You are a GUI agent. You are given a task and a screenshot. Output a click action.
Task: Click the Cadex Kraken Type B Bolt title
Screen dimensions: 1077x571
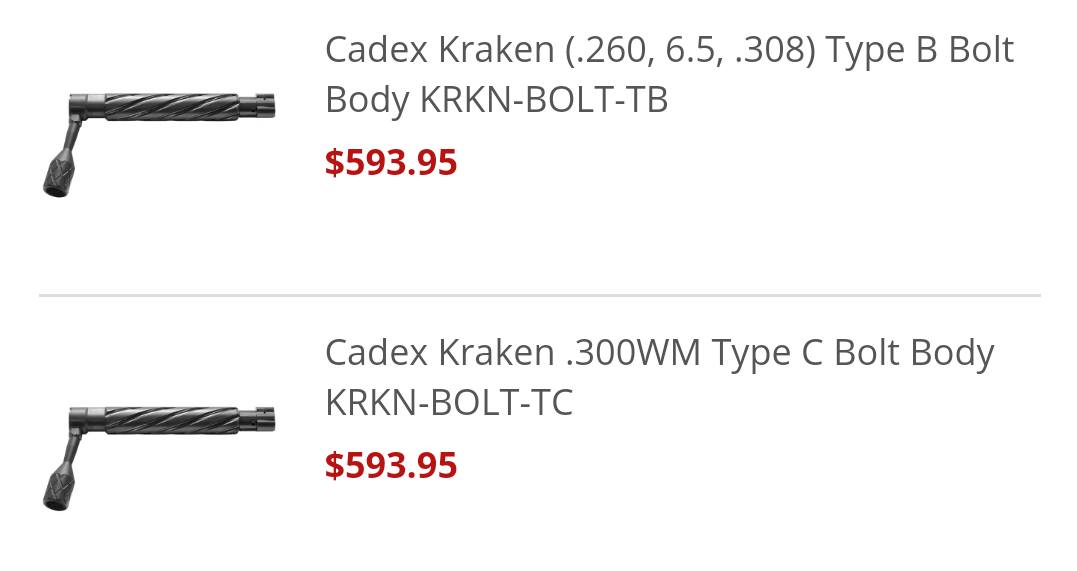[x=669, y=74]
